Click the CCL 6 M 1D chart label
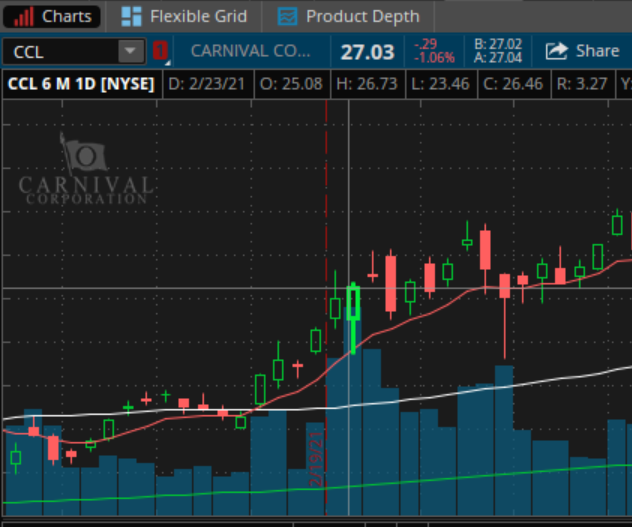Viewport: 632px width, 527px height. coord(80,84)
